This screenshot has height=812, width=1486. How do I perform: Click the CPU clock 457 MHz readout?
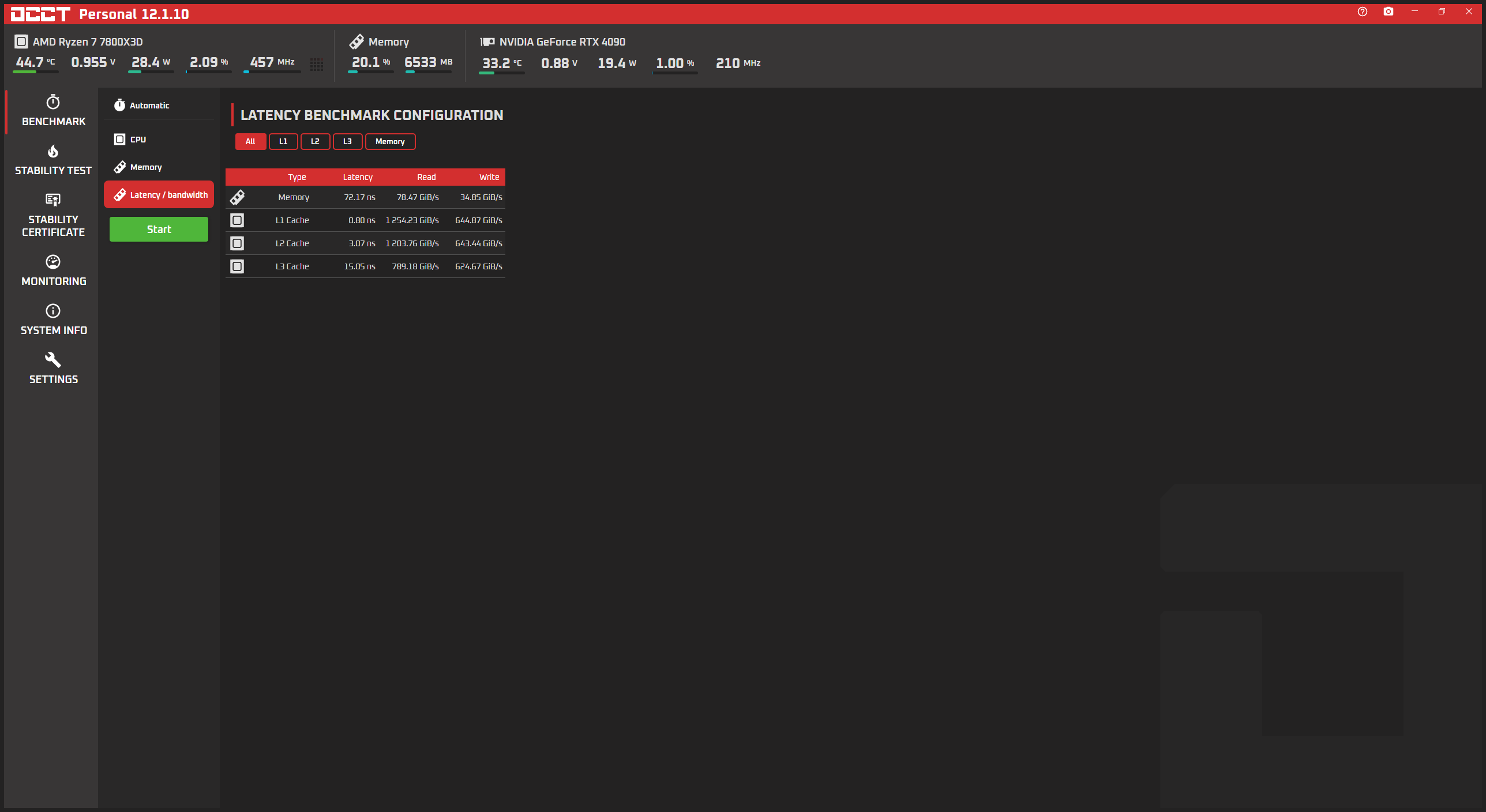pyautogui.click(x=272, y=62)
